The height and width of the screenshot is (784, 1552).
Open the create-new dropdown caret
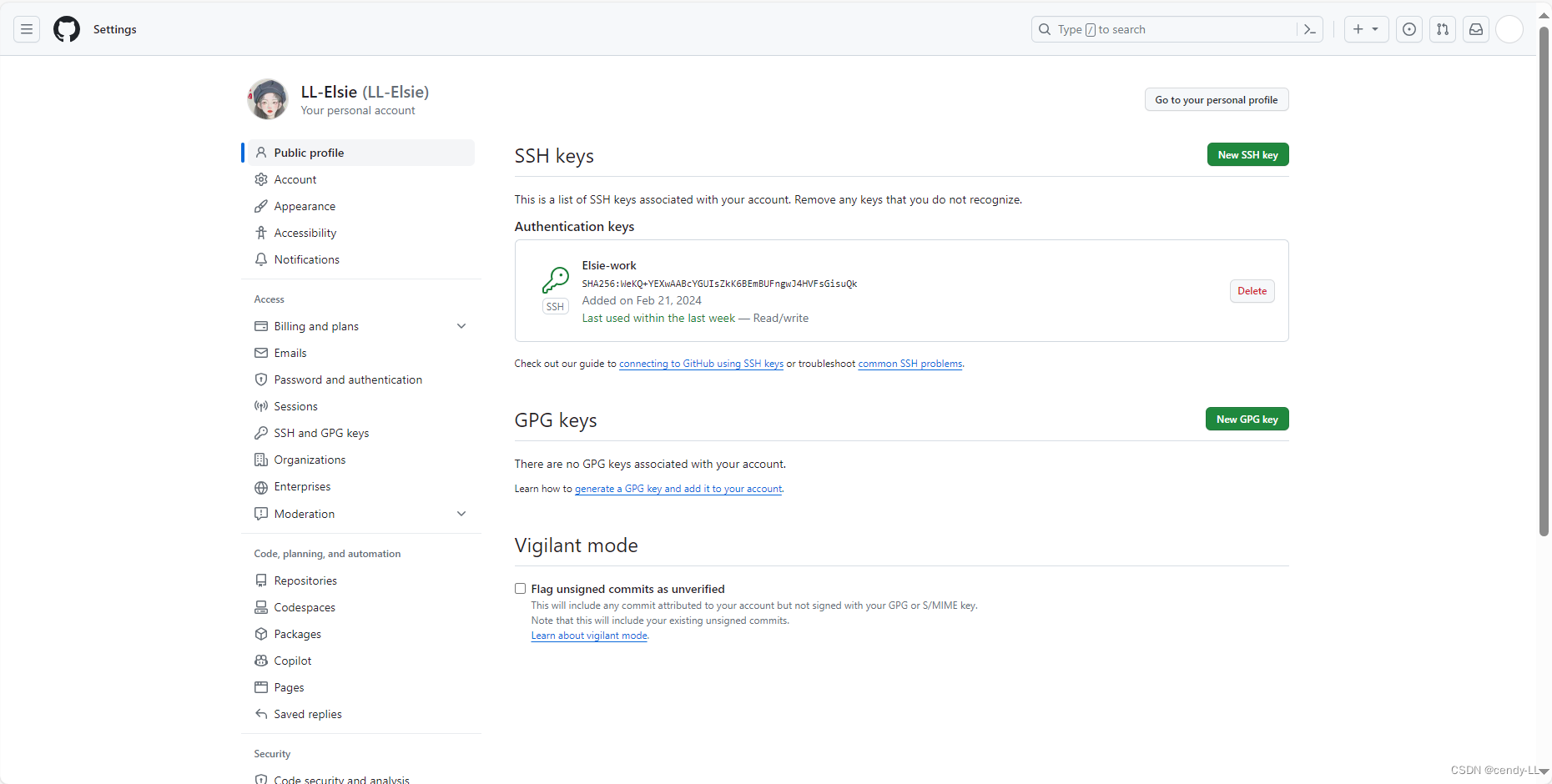point(1375,29)
